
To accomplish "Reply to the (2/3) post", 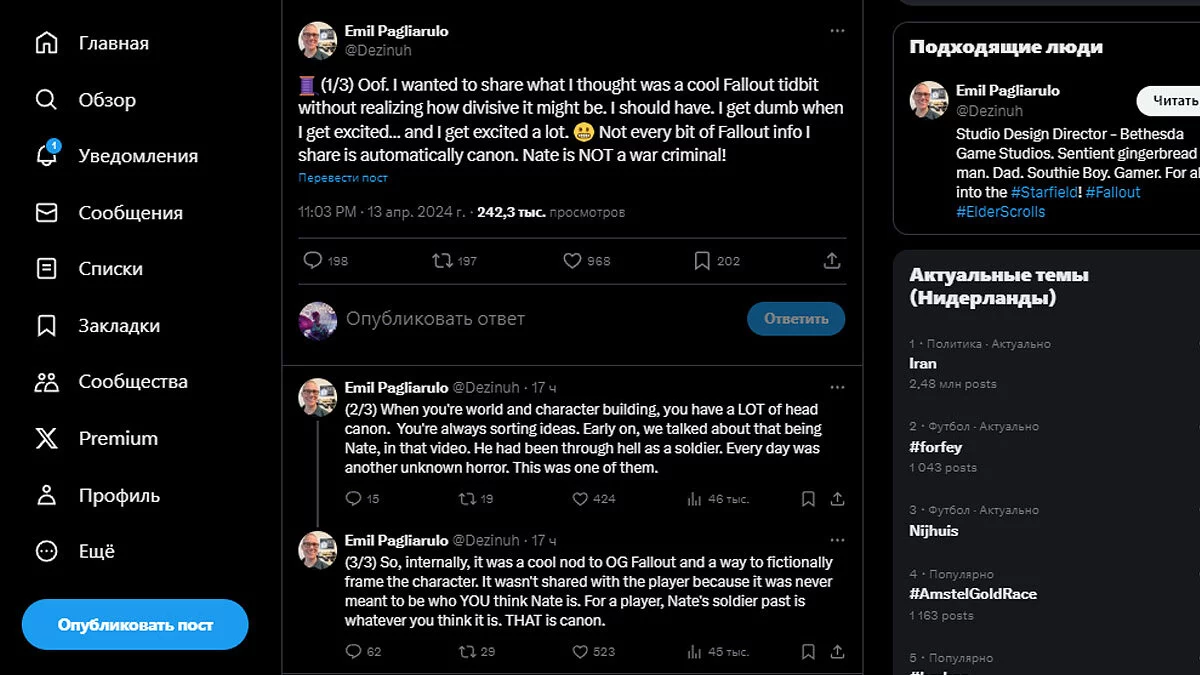I will 352,498.
